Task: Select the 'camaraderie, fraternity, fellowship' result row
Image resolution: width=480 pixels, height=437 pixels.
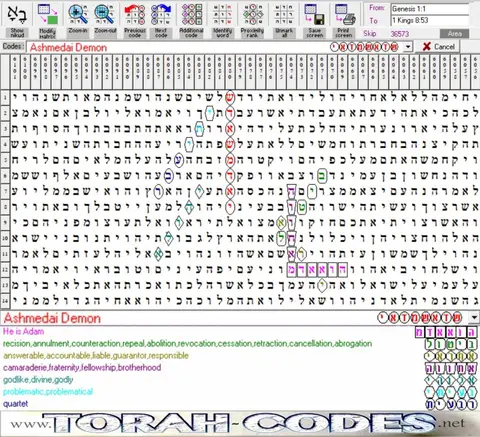Action: point(240,368)
